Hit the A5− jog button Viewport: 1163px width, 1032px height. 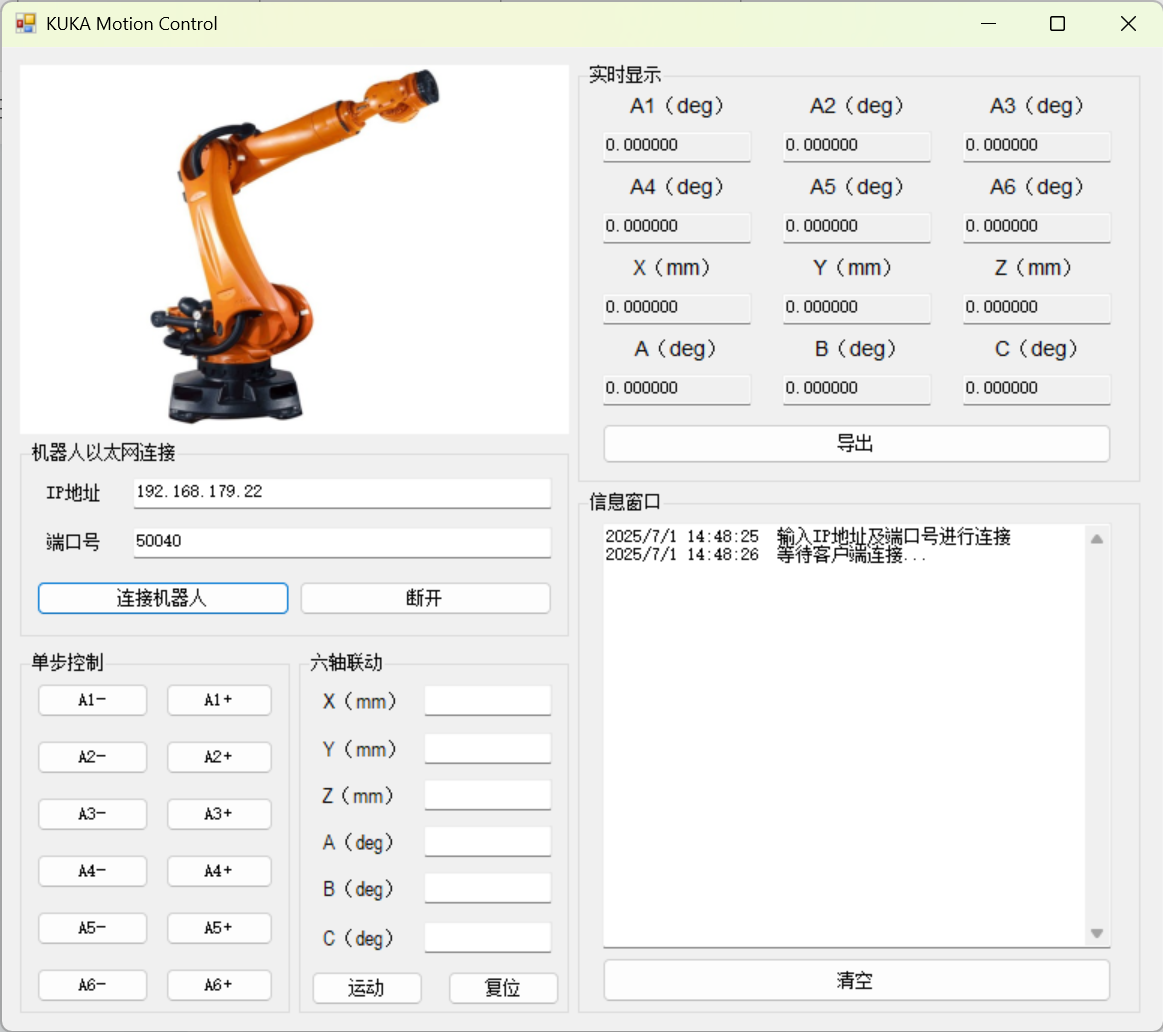pyautogui.click(x=93, y=928)
